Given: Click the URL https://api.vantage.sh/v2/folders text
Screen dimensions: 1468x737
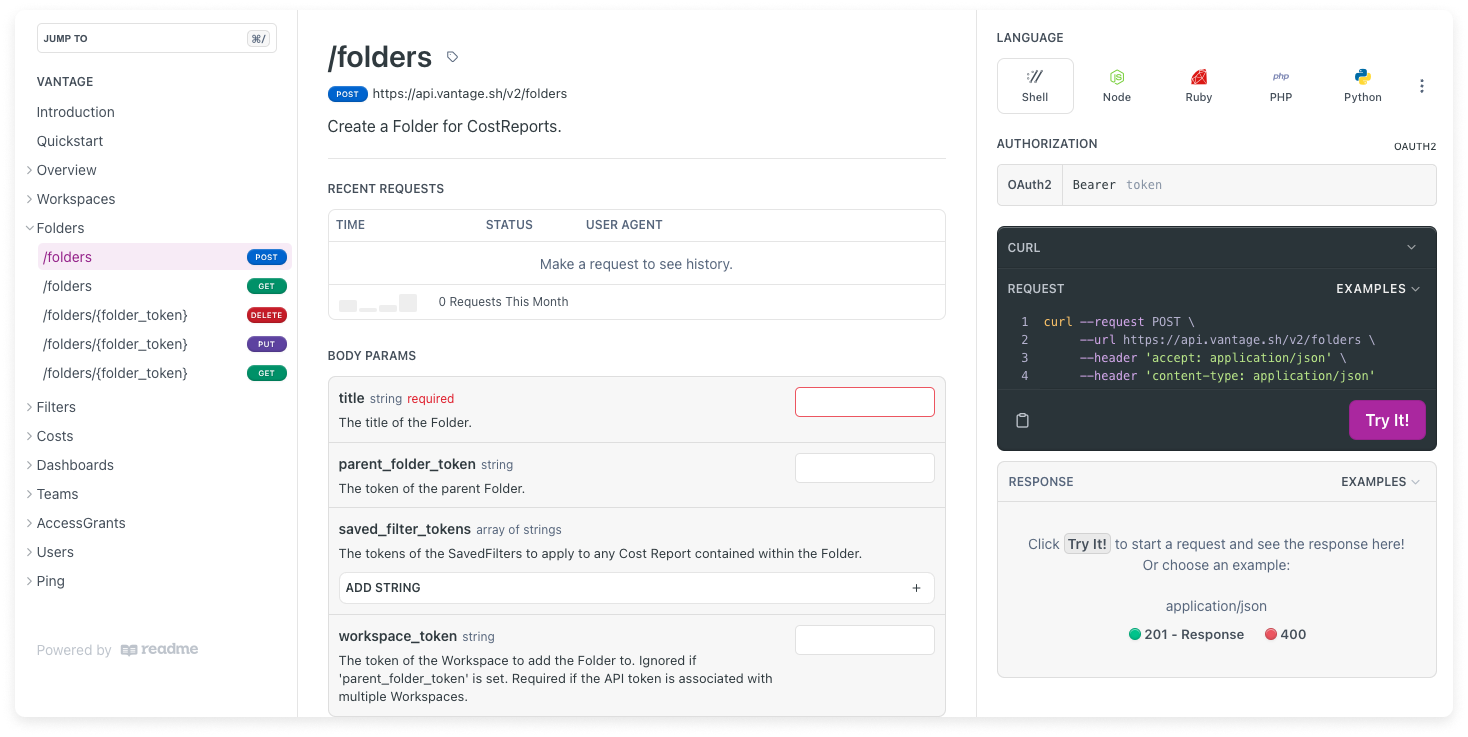Looking at the screenshot, I should point(470,94).
